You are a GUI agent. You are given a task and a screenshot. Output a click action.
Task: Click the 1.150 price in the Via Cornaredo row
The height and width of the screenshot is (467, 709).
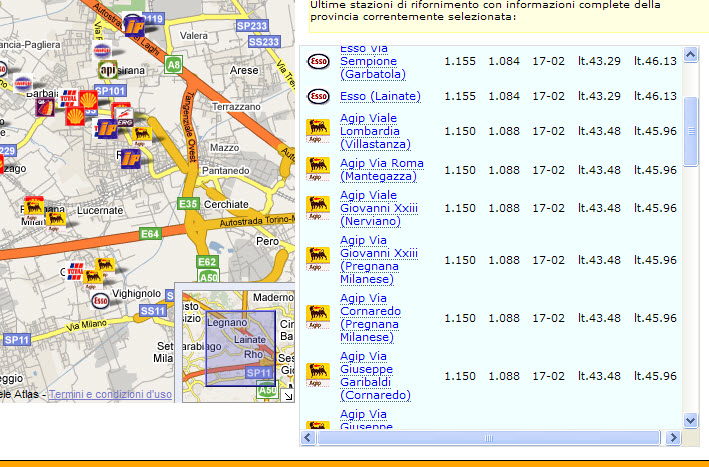(460, 318)
